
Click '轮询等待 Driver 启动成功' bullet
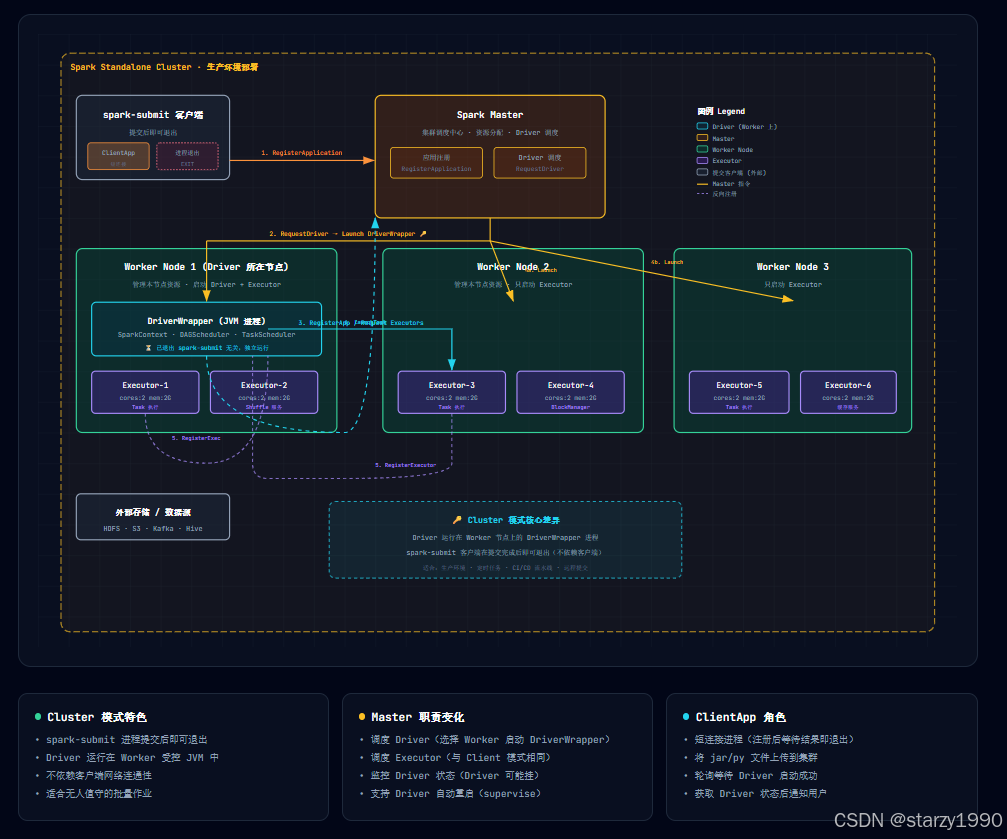click(x=756, y=776)
